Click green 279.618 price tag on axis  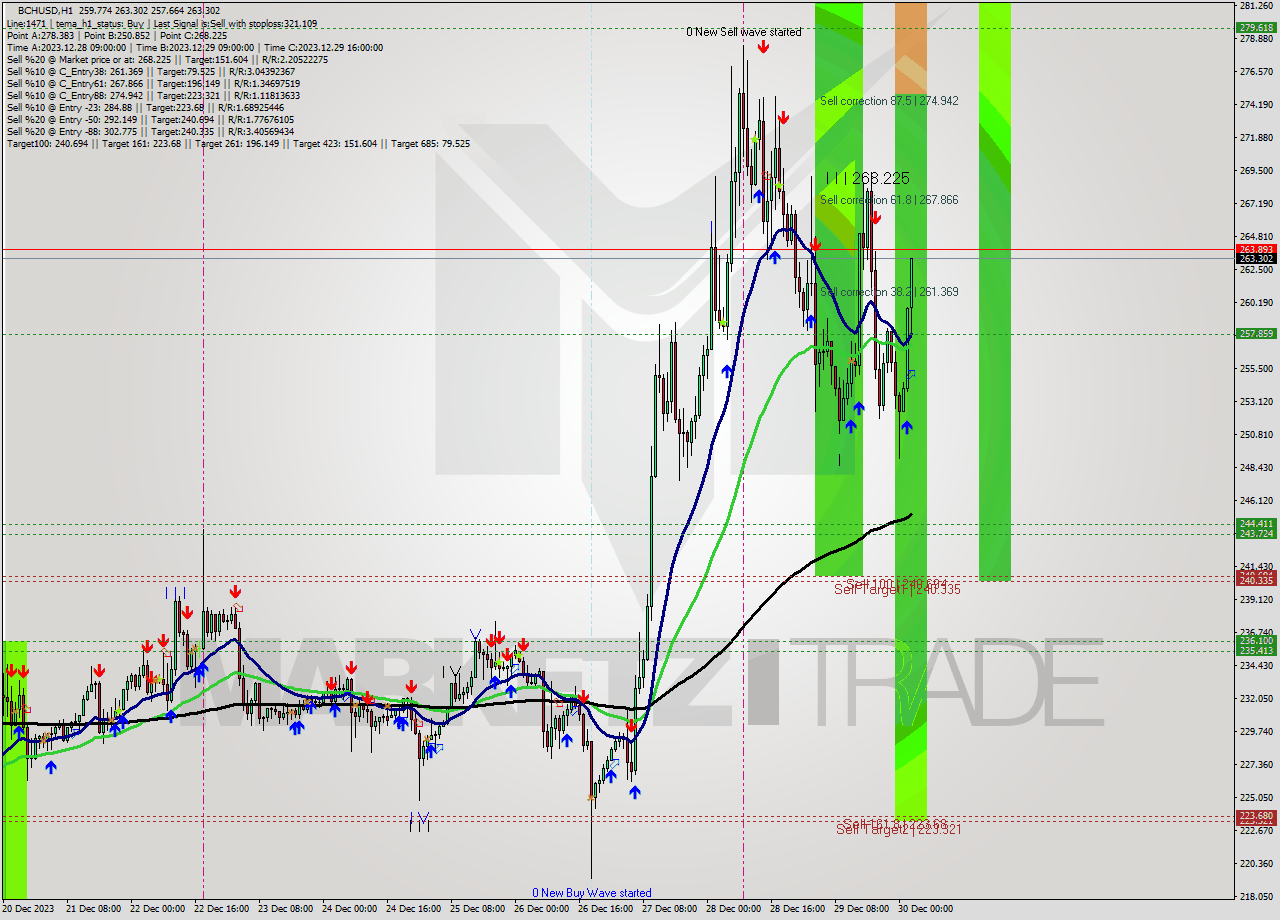(x=1256, y=28)
